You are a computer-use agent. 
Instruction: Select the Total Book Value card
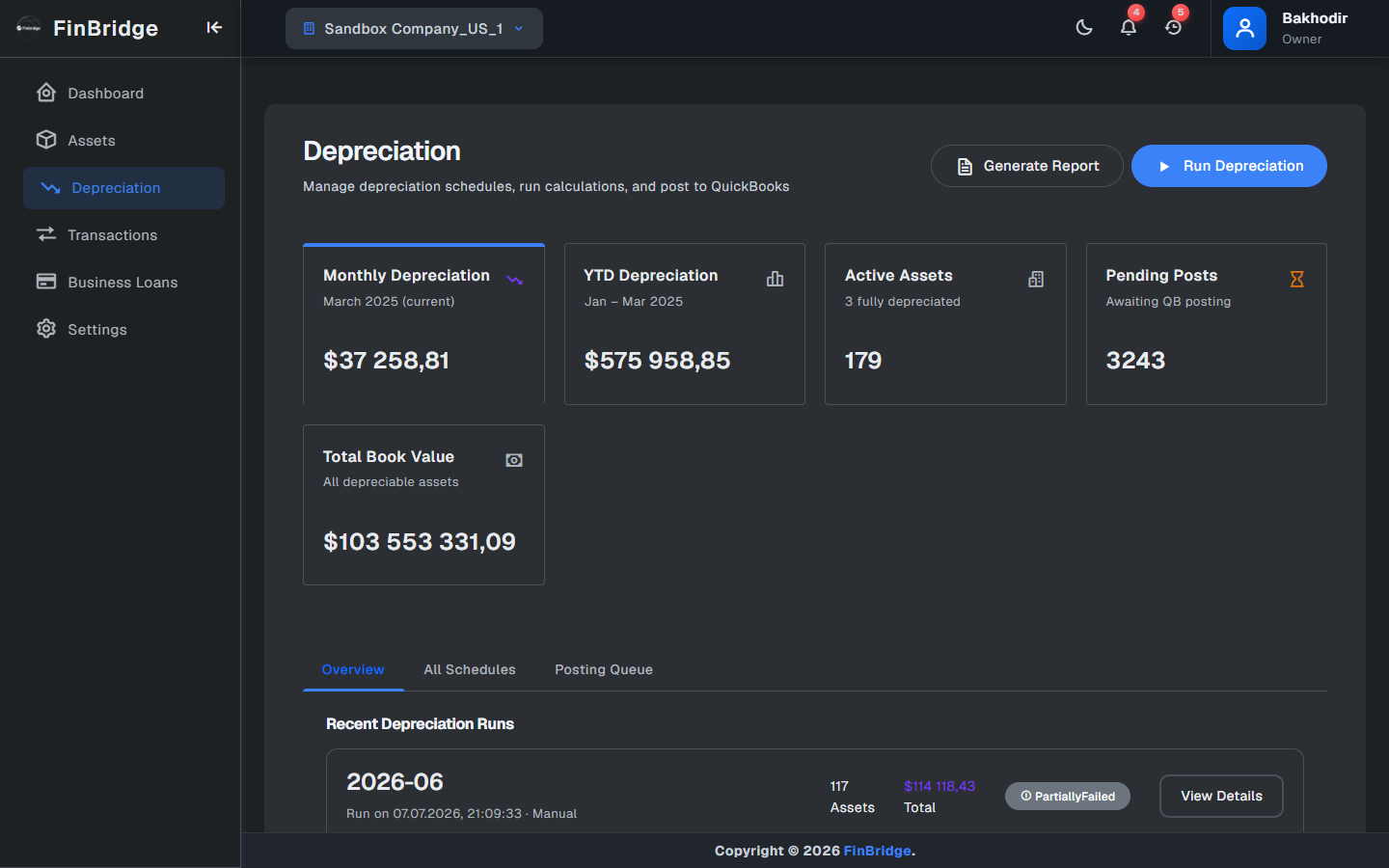point(423,504)
